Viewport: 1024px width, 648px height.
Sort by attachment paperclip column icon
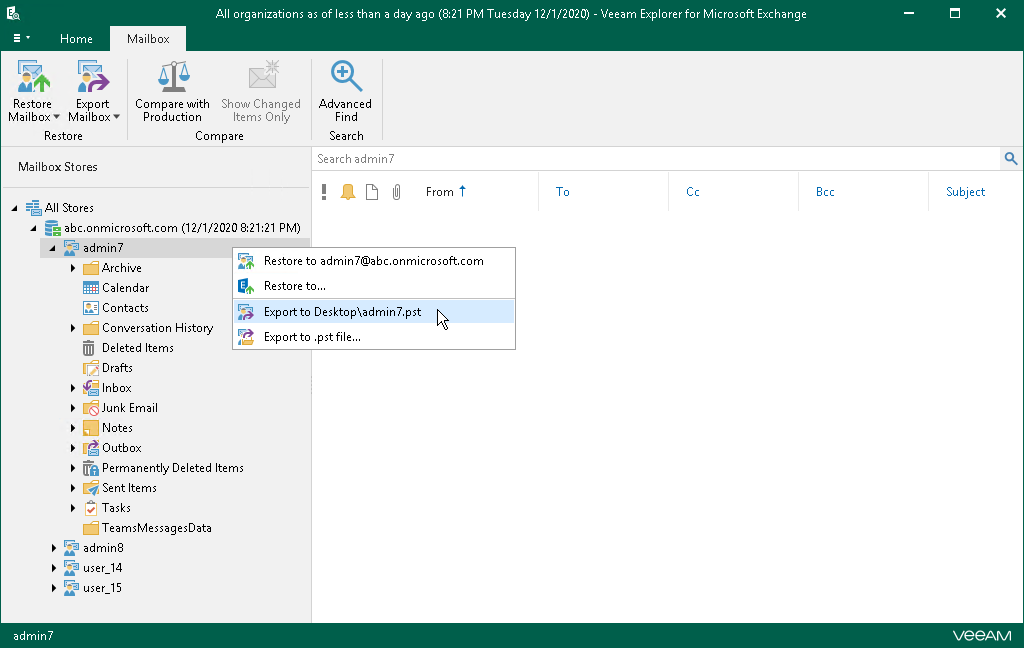pyautogui.click(x=396, y=191)
